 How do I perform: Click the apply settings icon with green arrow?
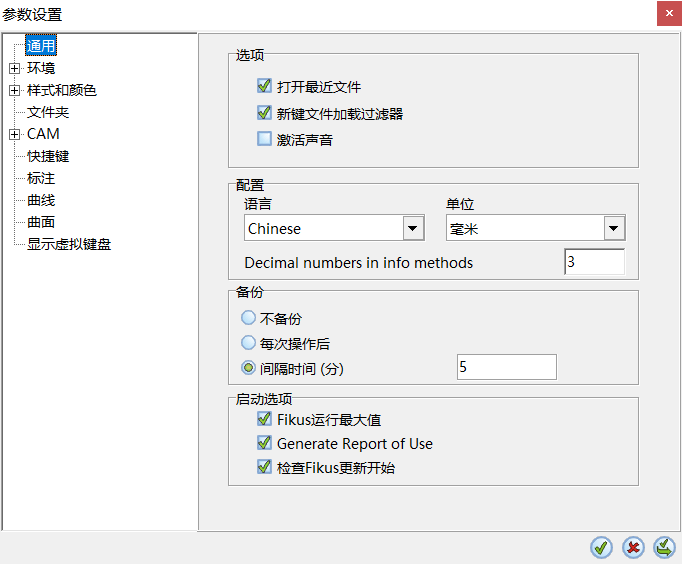tap(664, 547)
